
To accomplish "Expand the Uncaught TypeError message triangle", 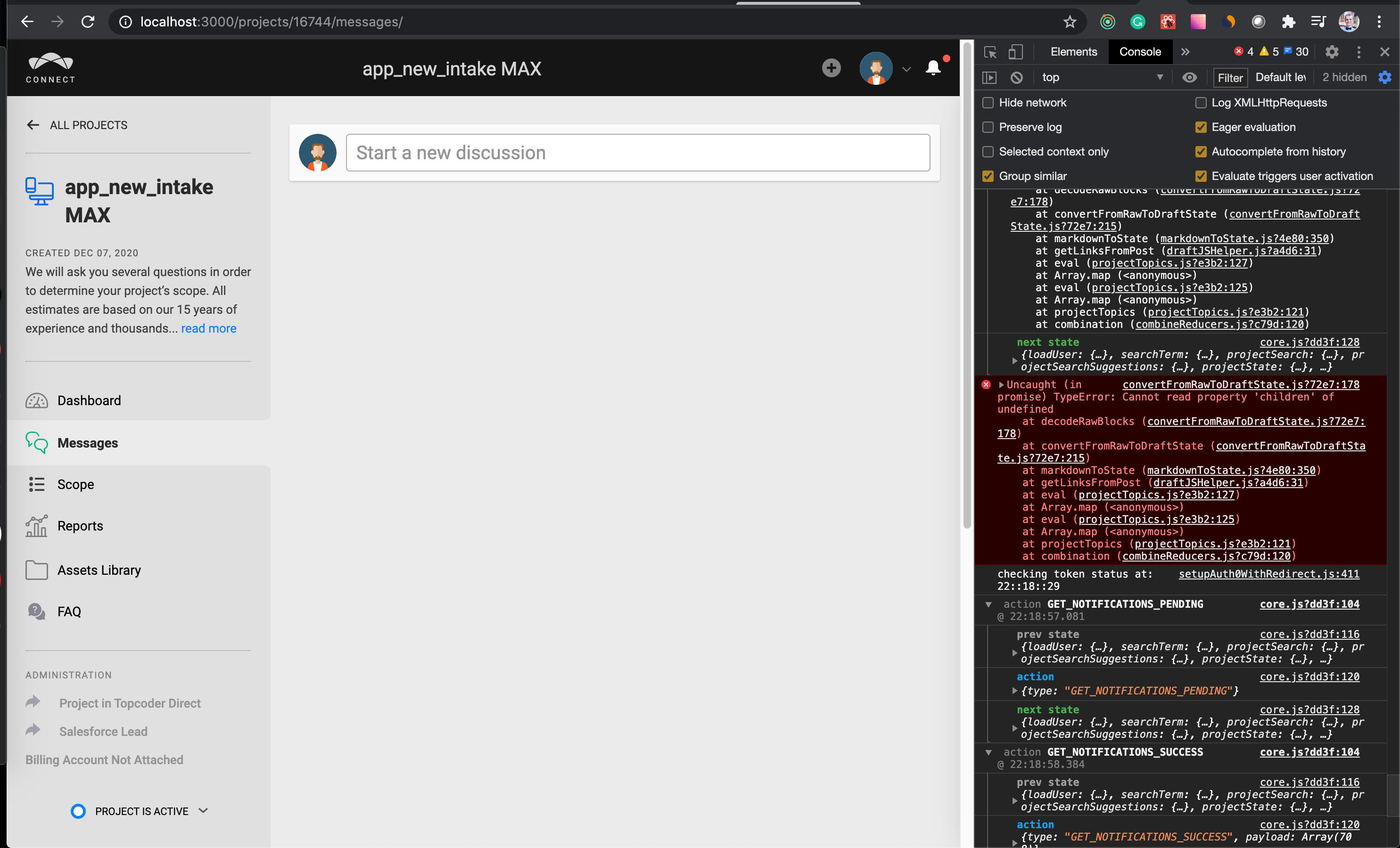I will point(1001,384).
